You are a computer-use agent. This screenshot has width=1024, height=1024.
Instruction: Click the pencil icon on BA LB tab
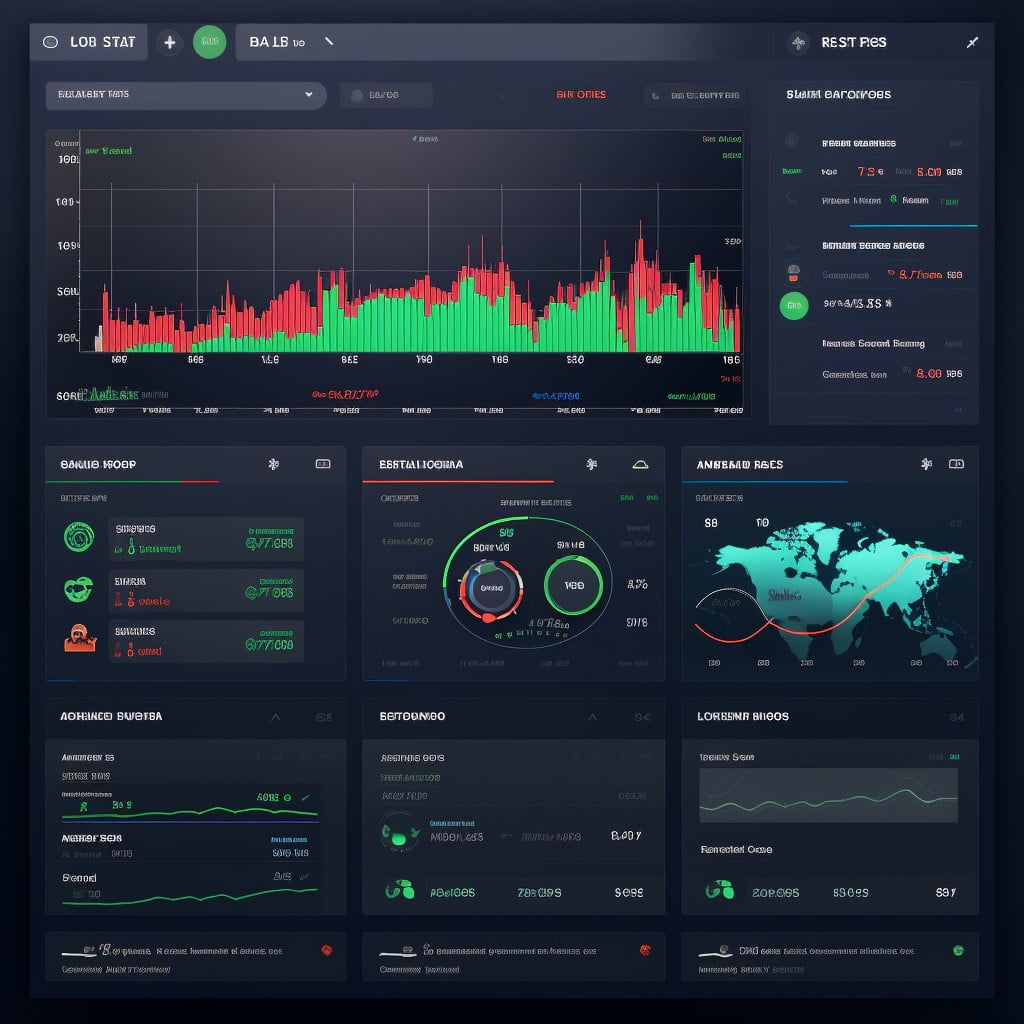tap(329, 42)
